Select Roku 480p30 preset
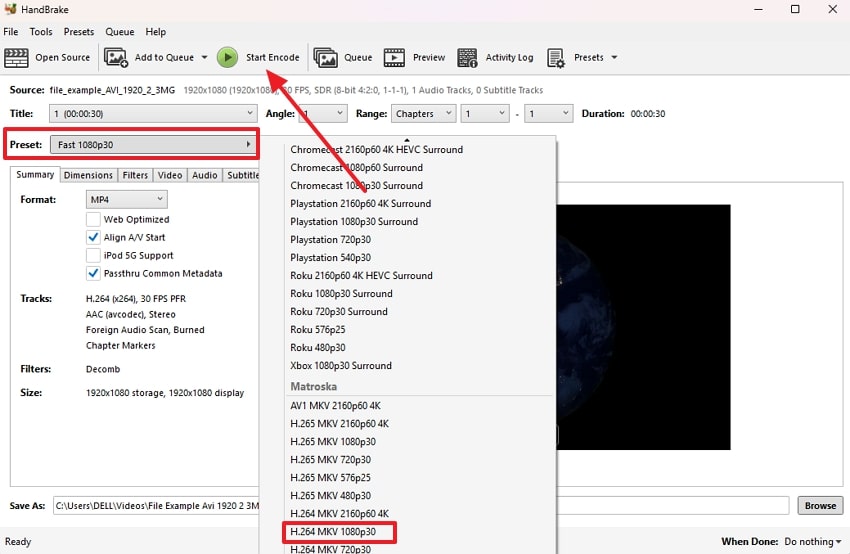This screenshot has height=554, width=850. (x=318, y=347)
